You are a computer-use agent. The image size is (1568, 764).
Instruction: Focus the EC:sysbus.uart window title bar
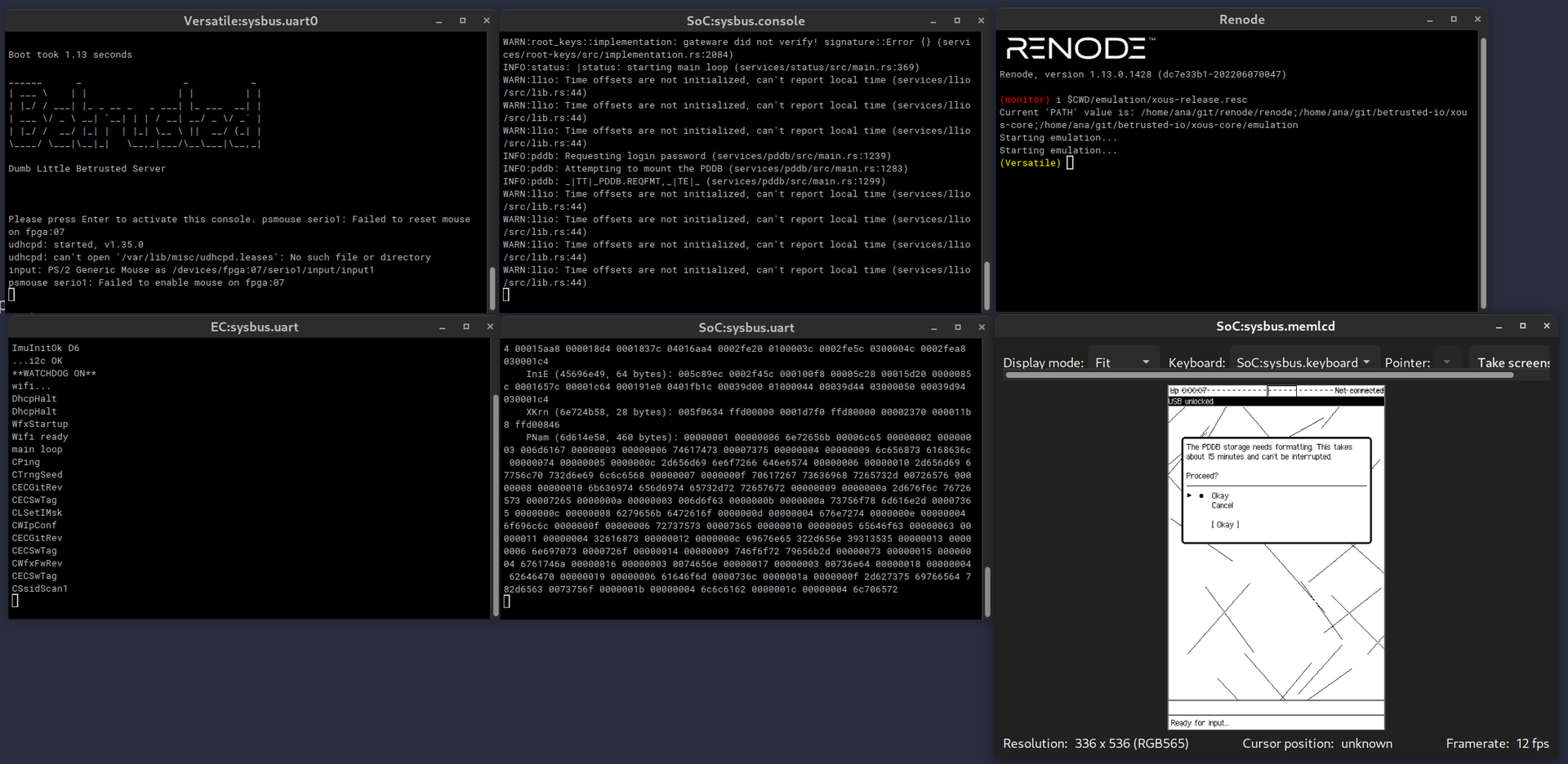(x=254, y=326)
